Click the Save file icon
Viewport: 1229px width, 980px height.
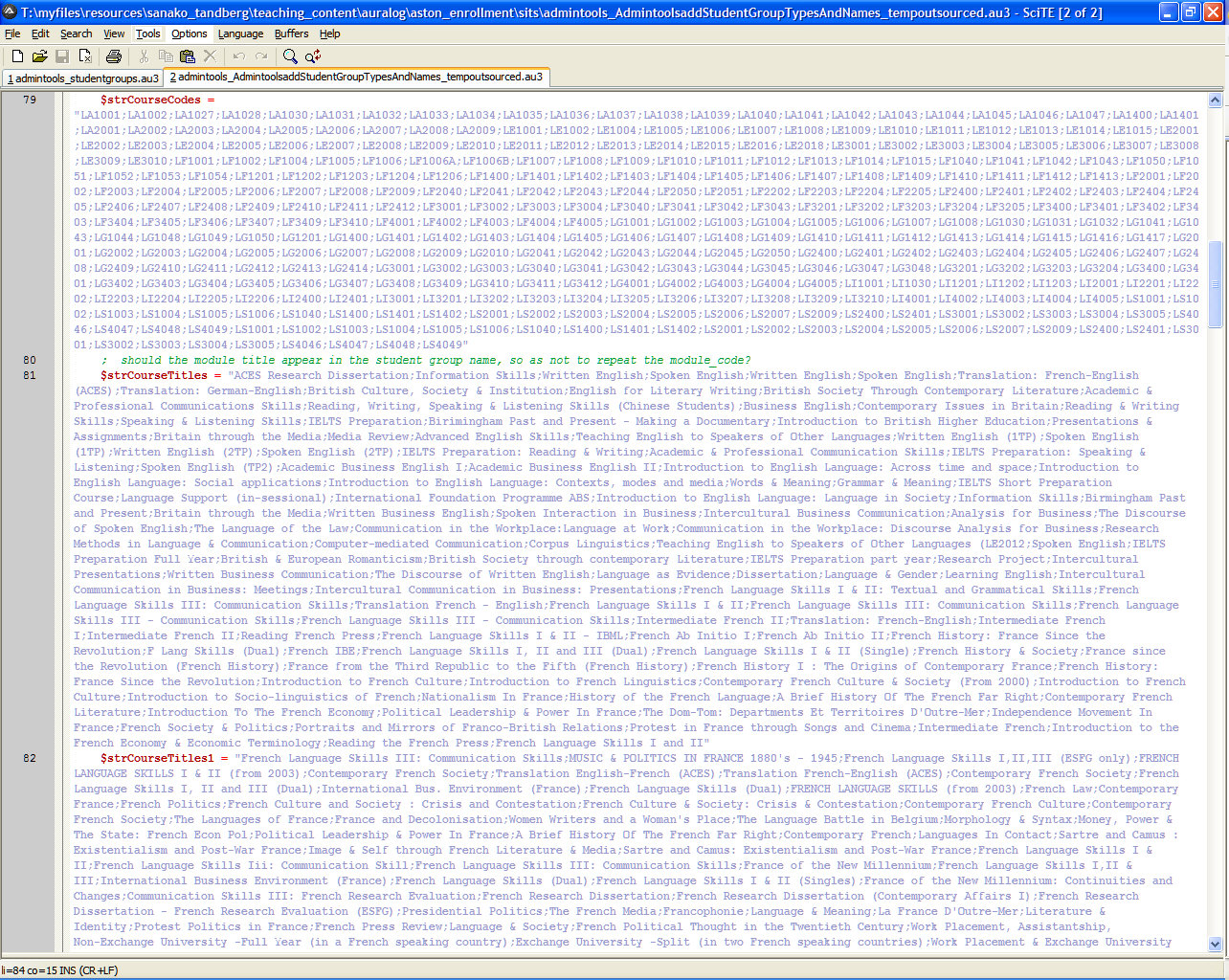(62, 56)
